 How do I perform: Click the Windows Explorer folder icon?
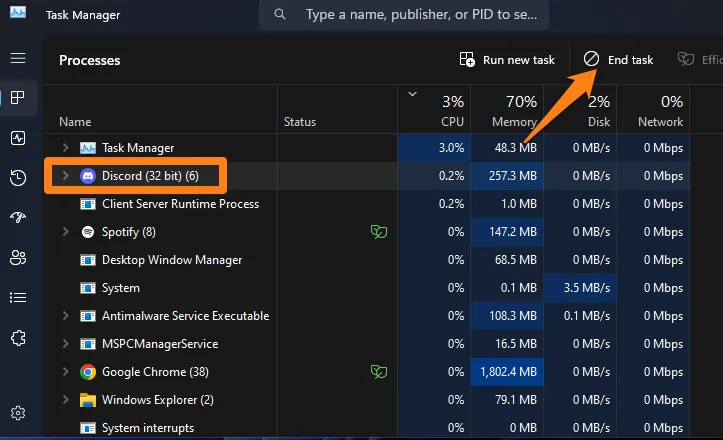tap(88, 400)
